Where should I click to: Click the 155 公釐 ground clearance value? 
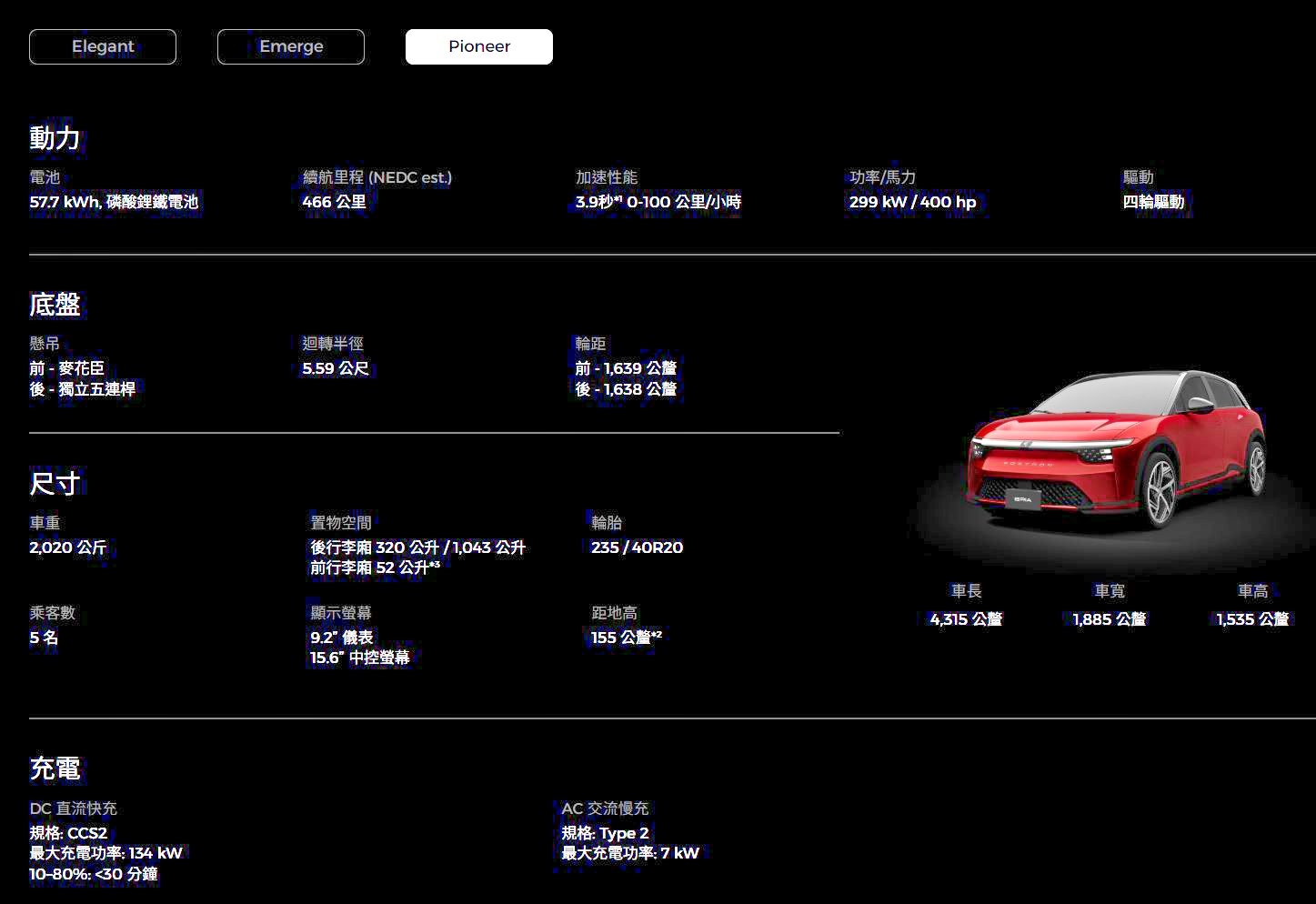[626, 638]
